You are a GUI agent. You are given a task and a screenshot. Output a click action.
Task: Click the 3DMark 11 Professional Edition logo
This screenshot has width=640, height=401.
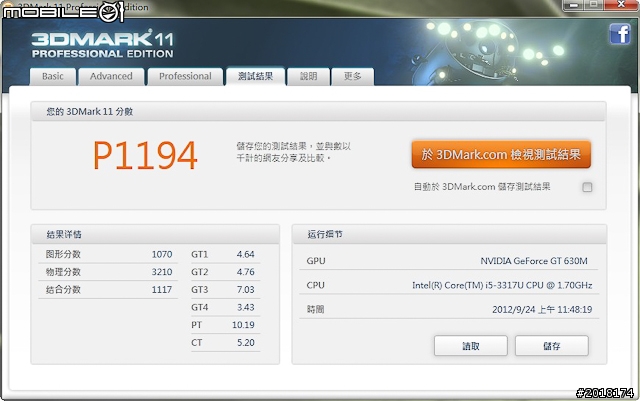(102, 44)
